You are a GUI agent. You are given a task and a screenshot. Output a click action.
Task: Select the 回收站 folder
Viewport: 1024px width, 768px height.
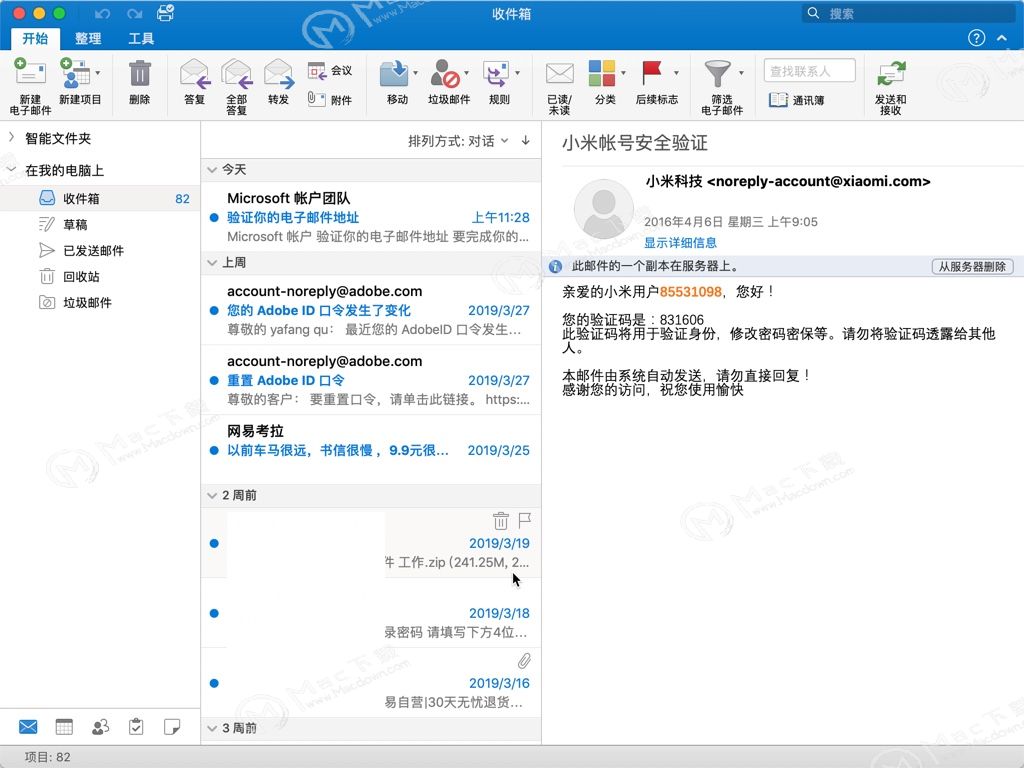[100, 277]
